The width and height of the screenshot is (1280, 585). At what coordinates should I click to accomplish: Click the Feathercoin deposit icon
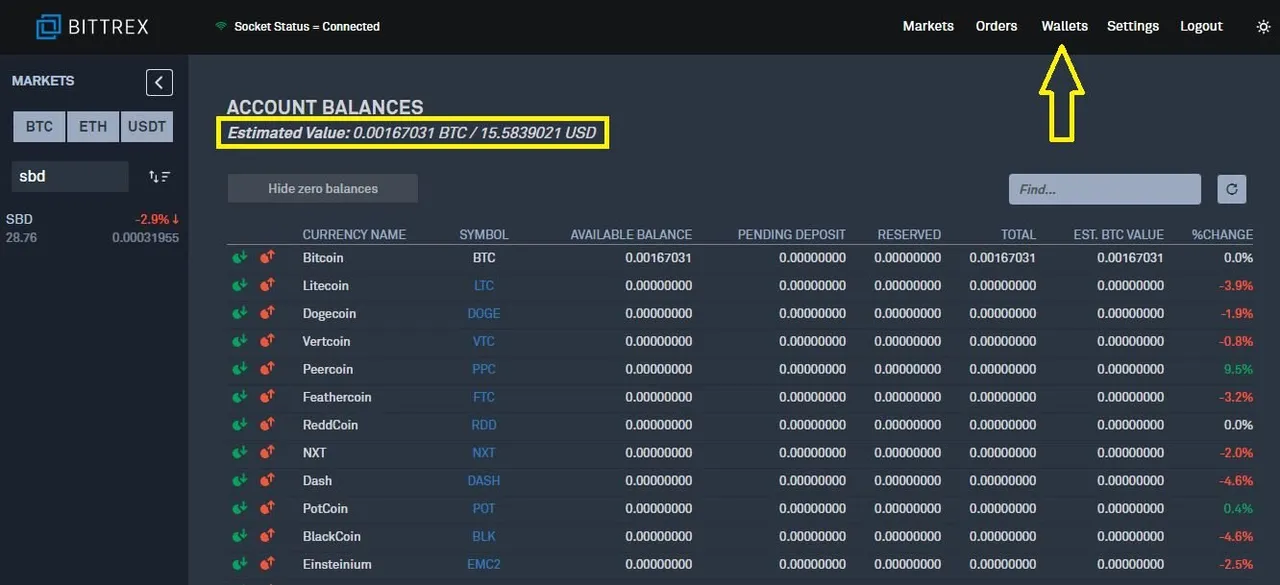coord(239,397)
